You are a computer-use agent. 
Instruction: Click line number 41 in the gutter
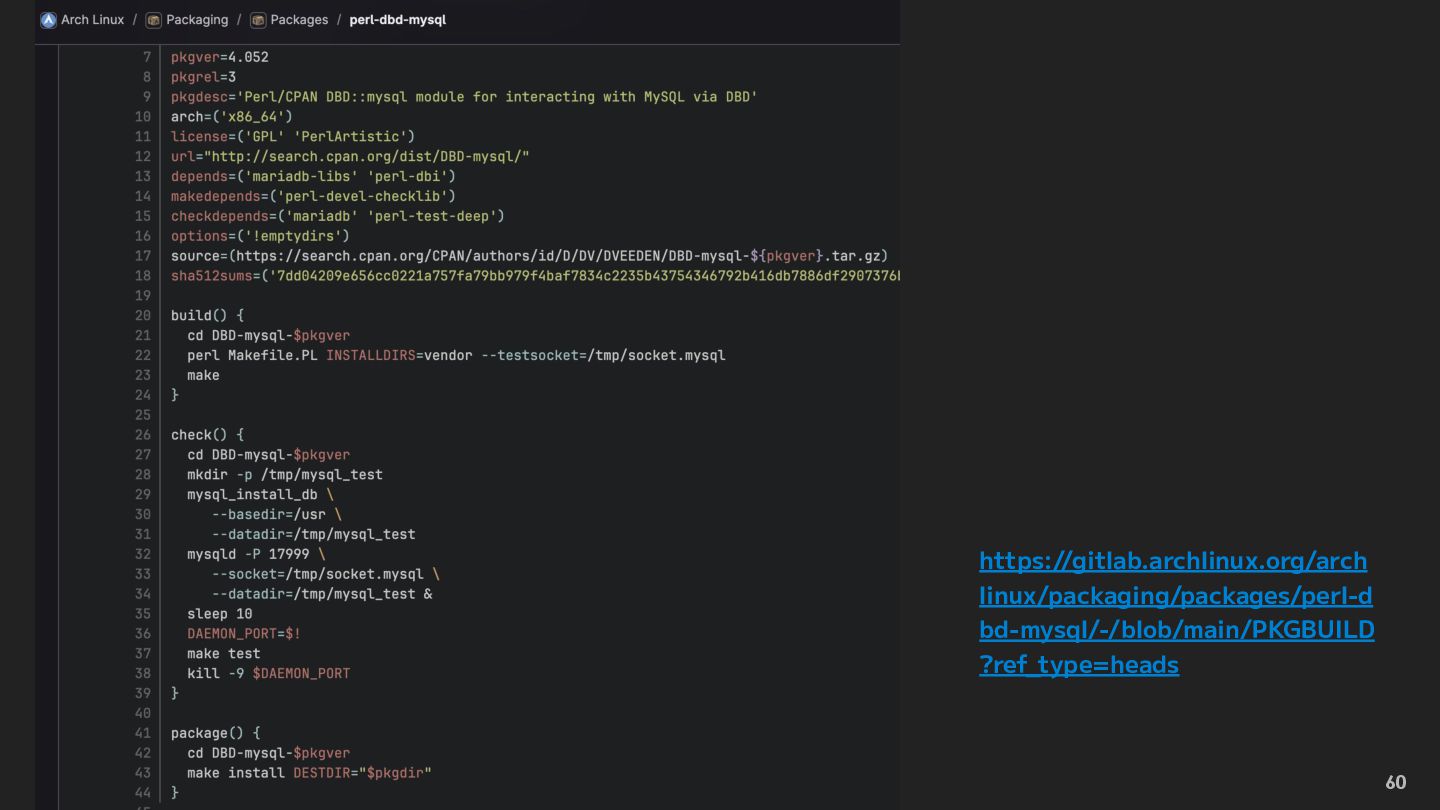click(143, 733)
